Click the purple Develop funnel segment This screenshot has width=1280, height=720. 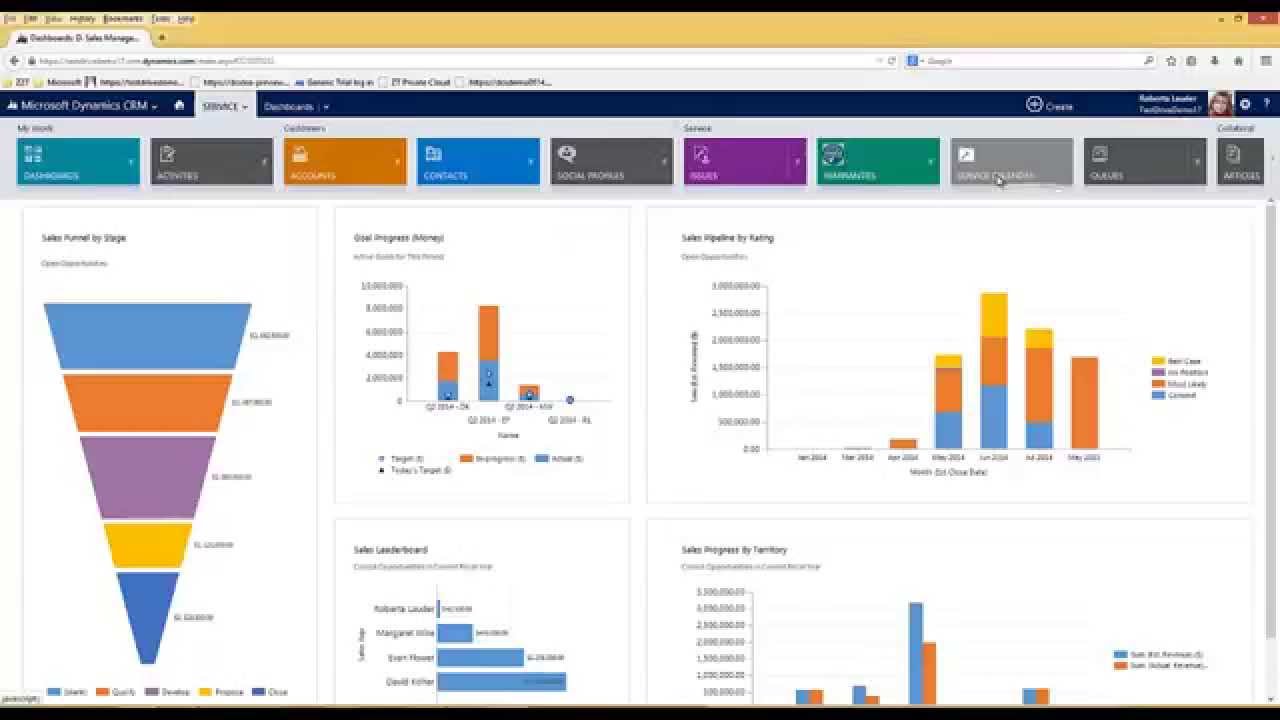tap(148, 477)
